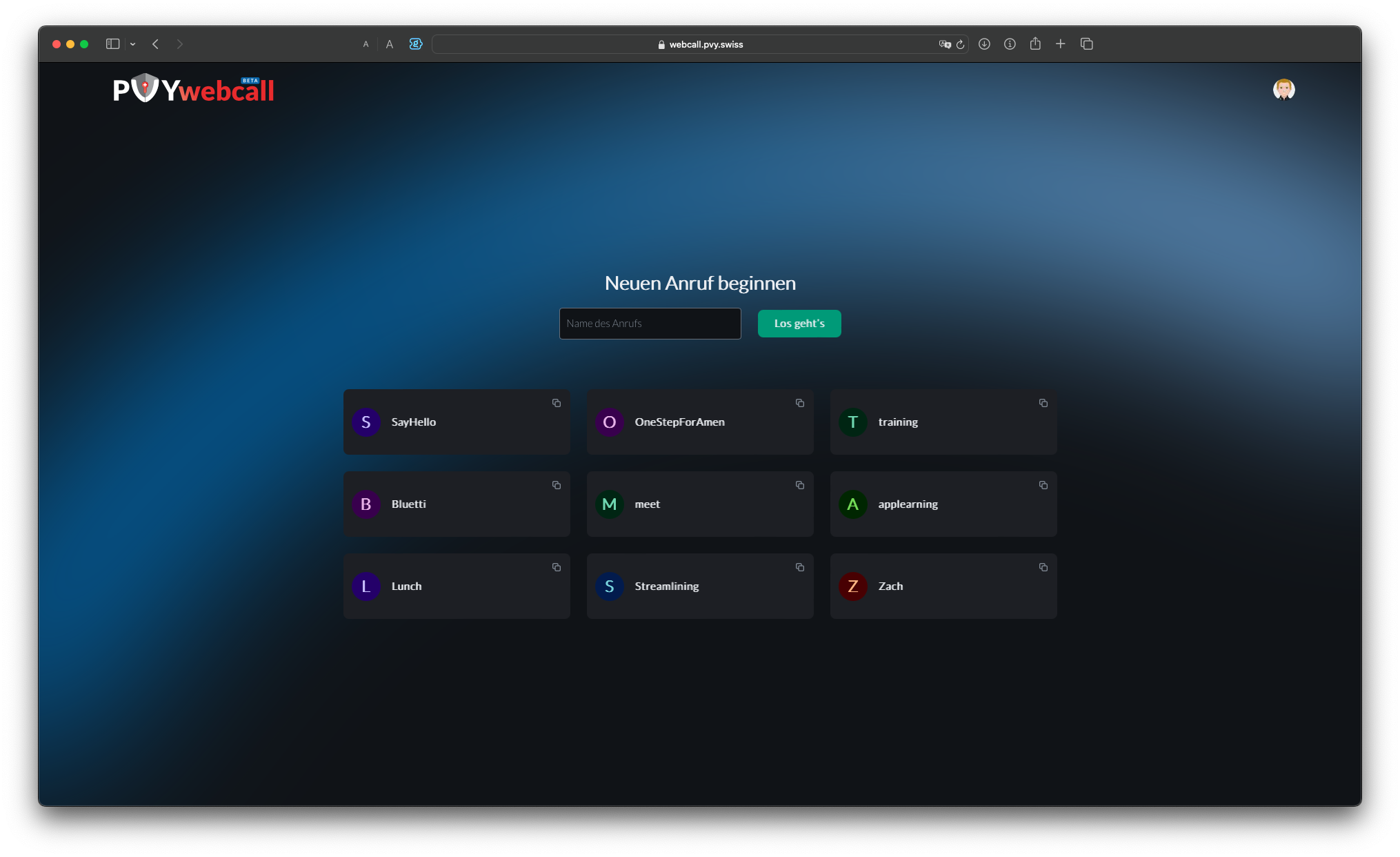
Task: Open the info circle icon in toolbar
Action: tap(1010, 44)
